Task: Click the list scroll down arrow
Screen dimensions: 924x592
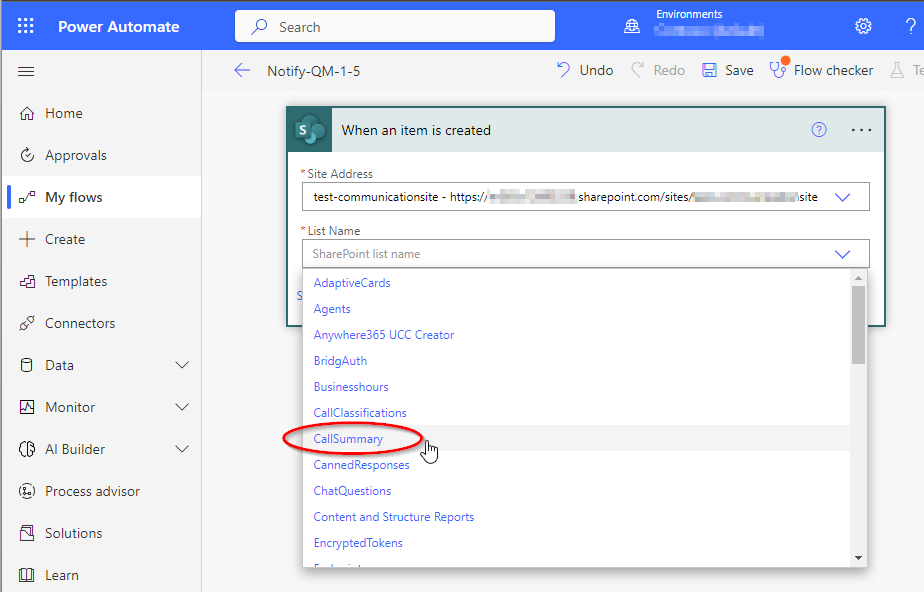Action: [x=858, y=558]
